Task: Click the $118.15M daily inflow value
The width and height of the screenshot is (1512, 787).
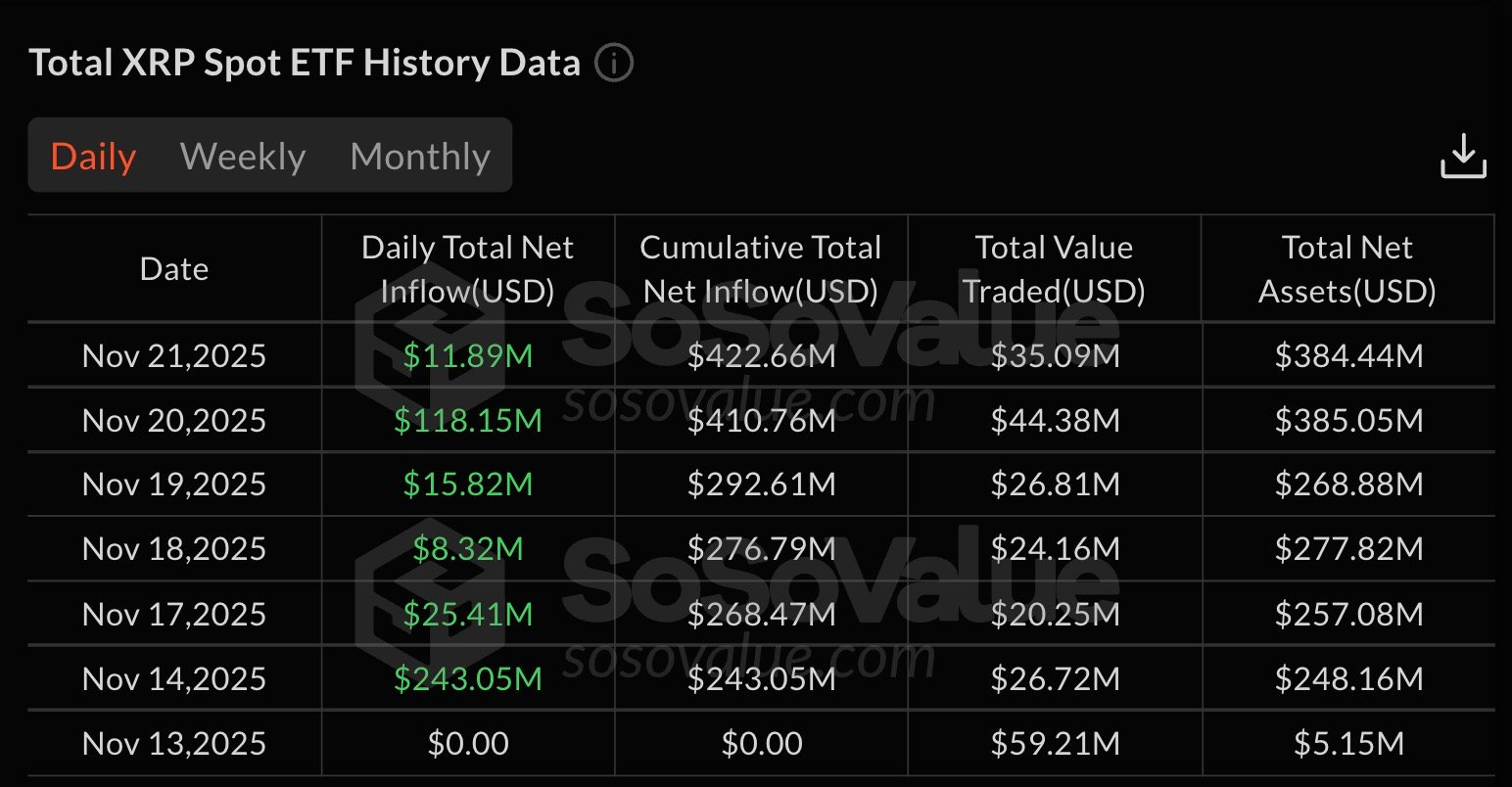Action: pyautogui.click(x=468, y=420)
